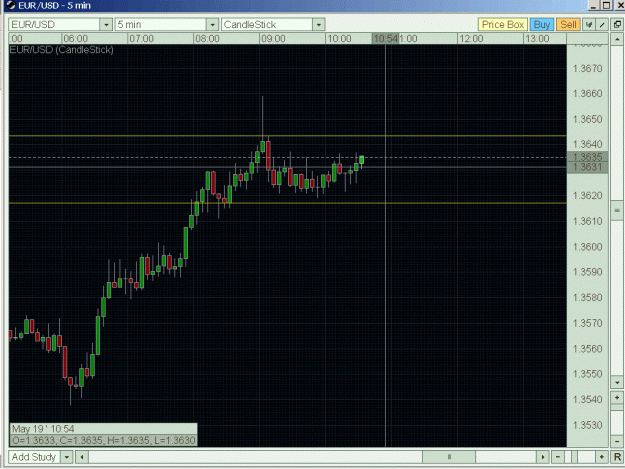The image size is (625, 469).
Task: Open the CandleStick chart type dropdown arrow
Action: (x=318, y=25)
